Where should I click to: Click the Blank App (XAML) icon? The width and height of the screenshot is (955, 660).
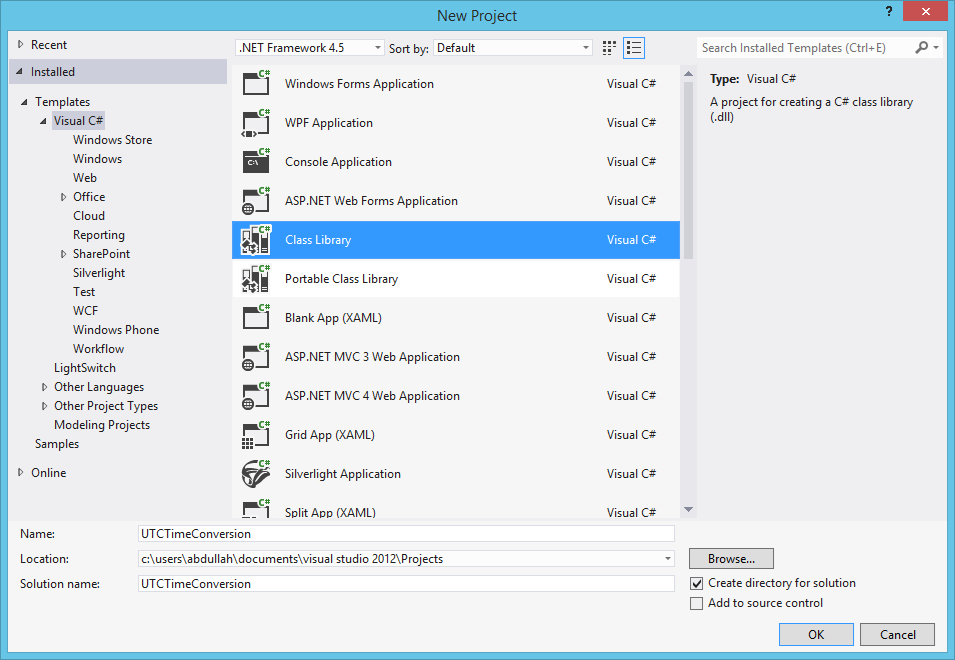[x=256, y=317]
